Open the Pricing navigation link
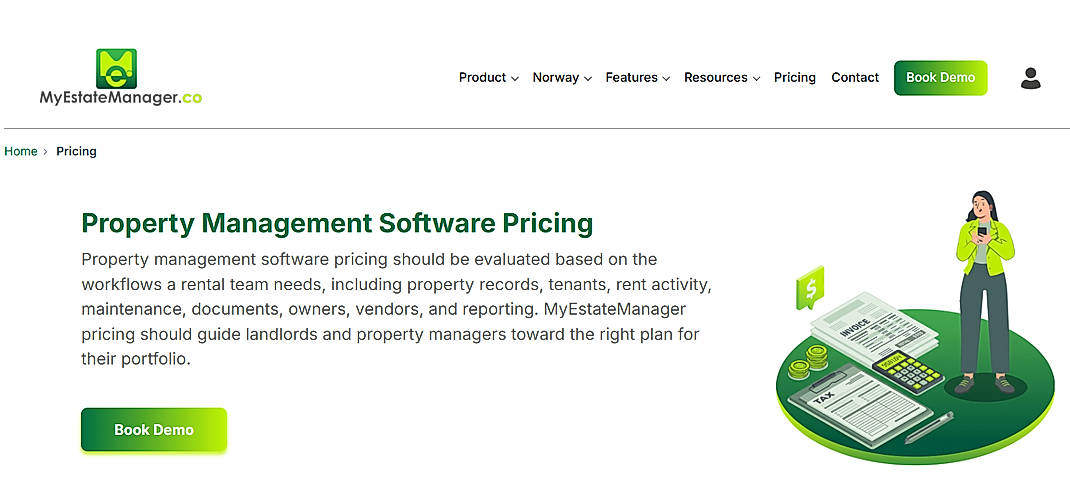The width and height of the screenshot is (1070, 482). coord(794,78)
